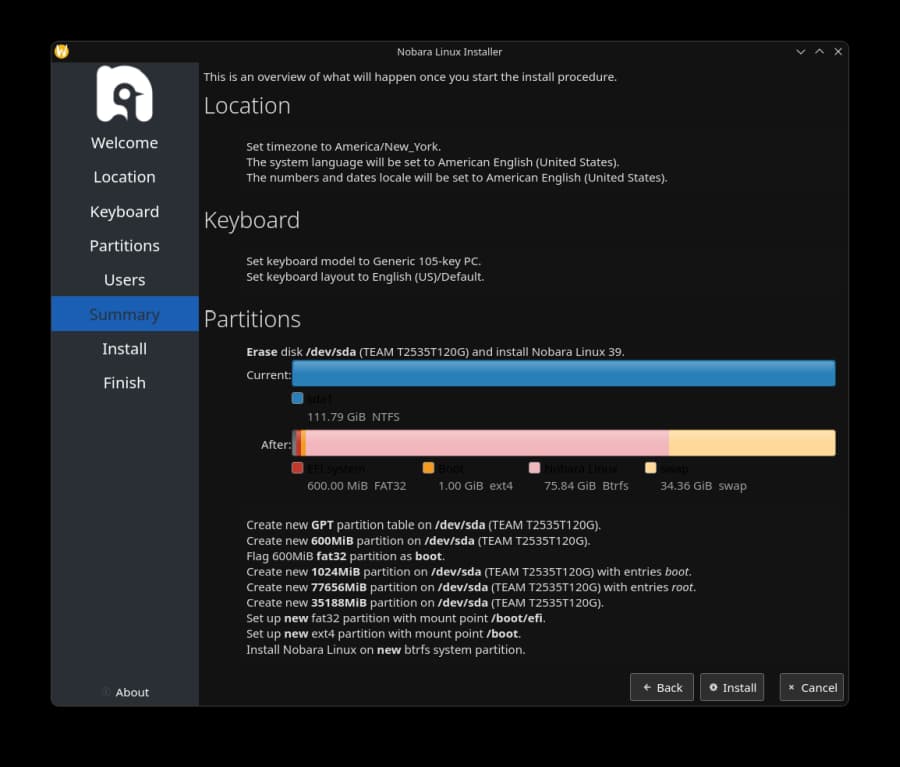This screenshot has width=900, height=767.
Task: Click the "34.36 GiB swap" size text
Action: 704,486
